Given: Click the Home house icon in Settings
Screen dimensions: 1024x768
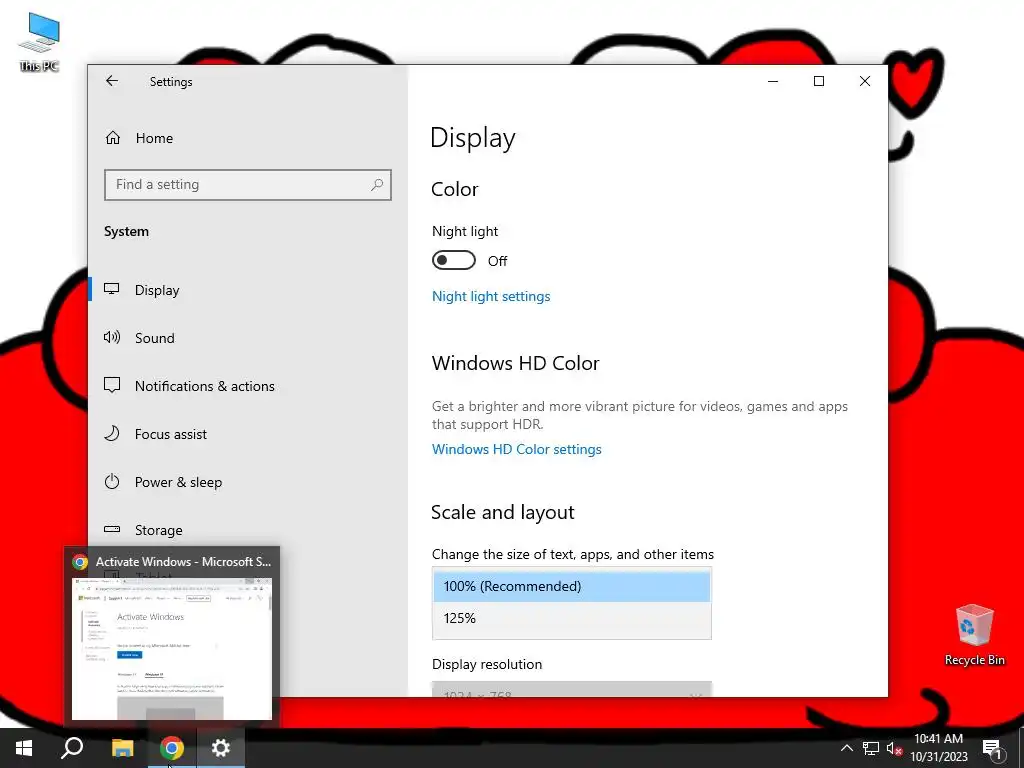Looking at the screenshot, I should pos(112,137).
